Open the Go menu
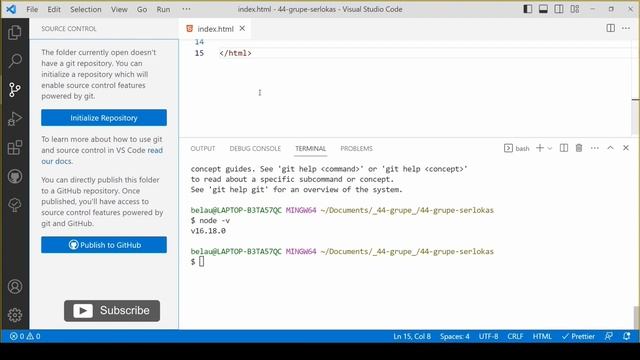The width and height of the screenshot is (640, 360). point(142,9)
